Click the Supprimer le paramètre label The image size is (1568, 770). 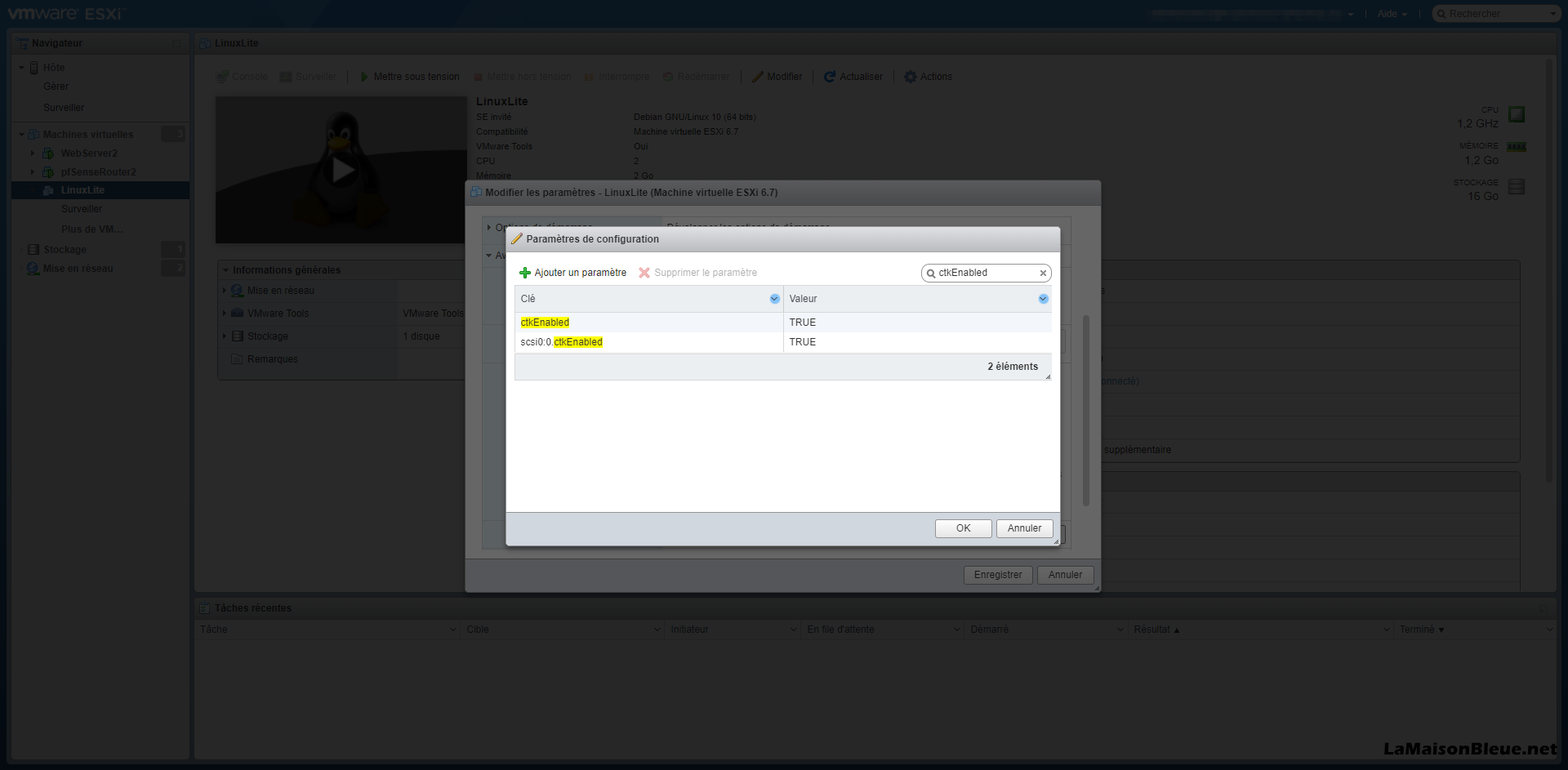tap(706, 273)
